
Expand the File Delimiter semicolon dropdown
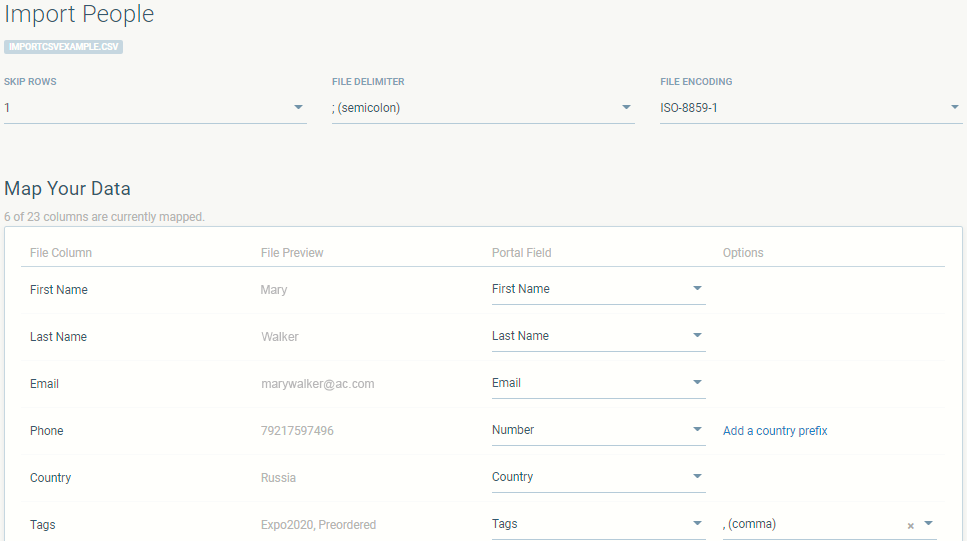pyautogui.click(x=626, y=108)
